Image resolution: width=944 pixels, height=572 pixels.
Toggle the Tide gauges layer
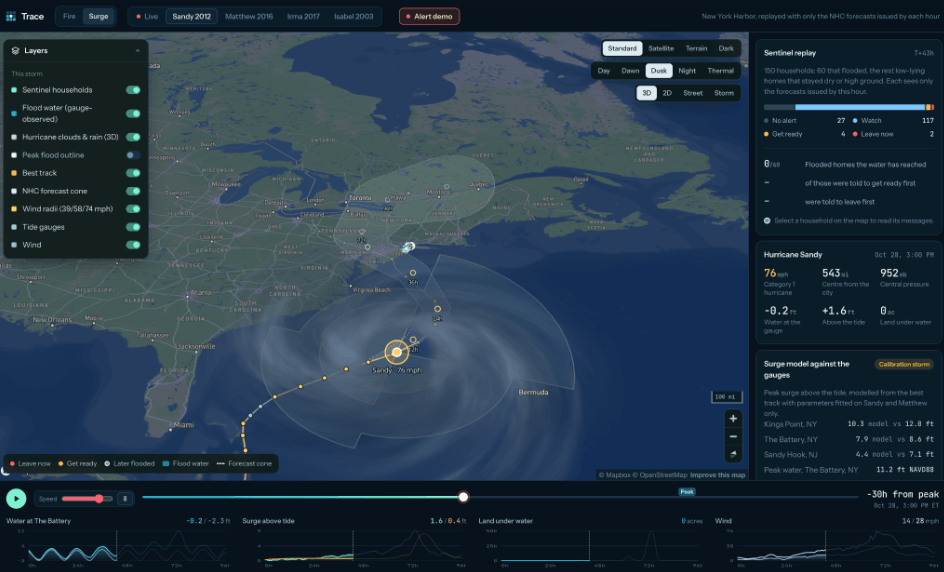(x=133, y=227)
